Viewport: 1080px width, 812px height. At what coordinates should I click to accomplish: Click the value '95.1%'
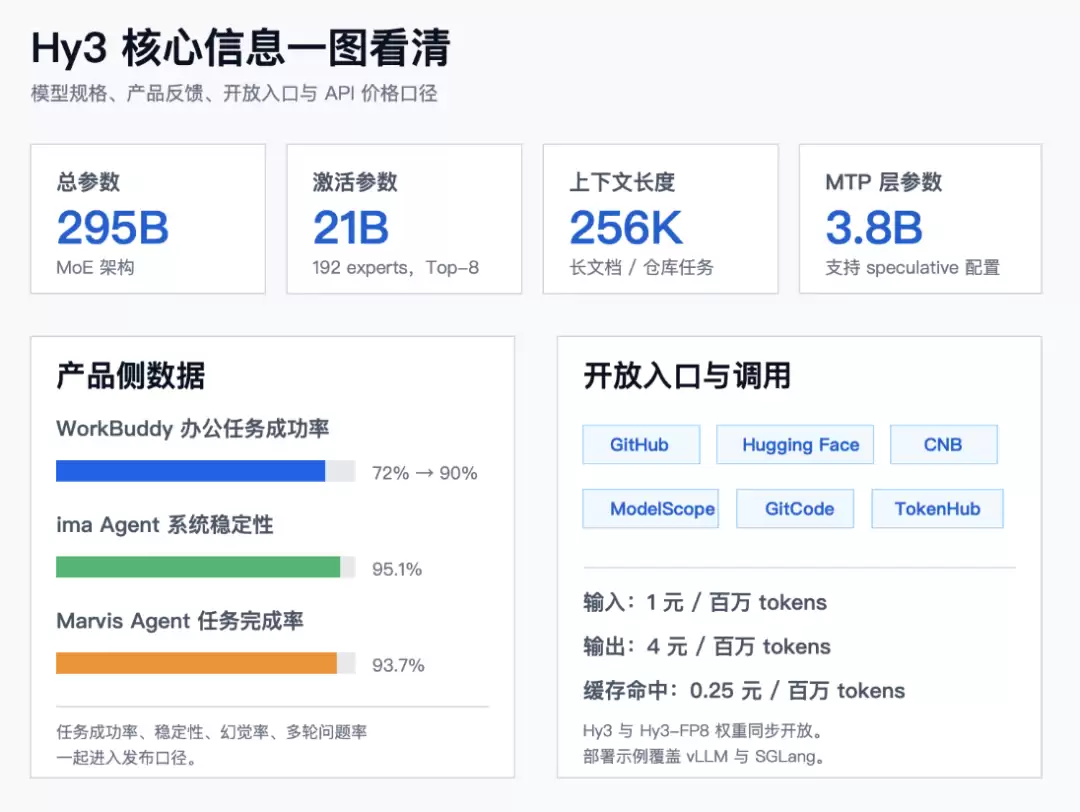point(397,570)
